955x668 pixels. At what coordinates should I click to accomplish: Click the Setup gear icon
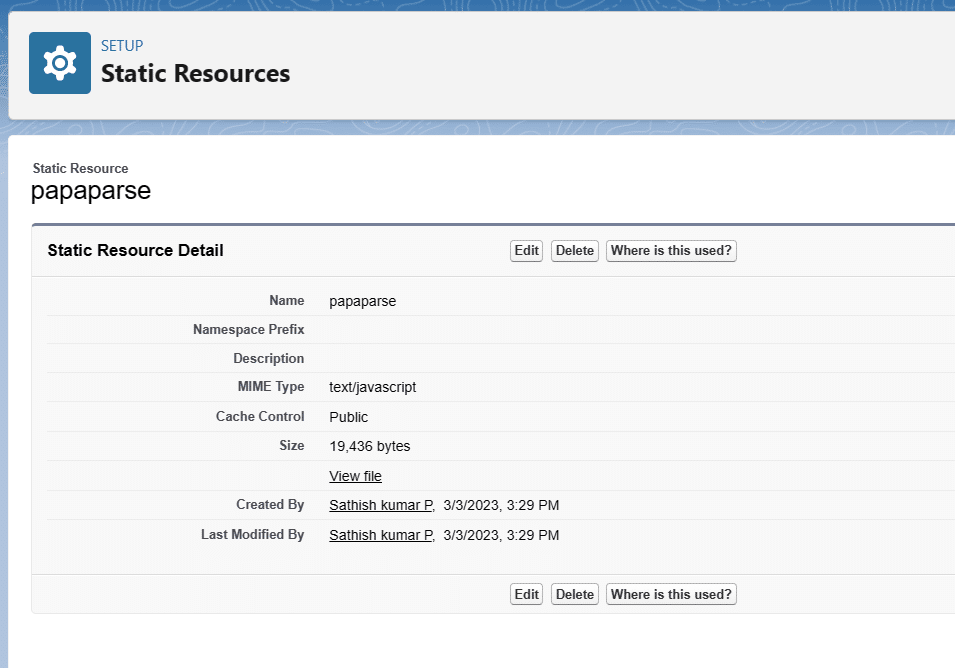coord(60,63)
